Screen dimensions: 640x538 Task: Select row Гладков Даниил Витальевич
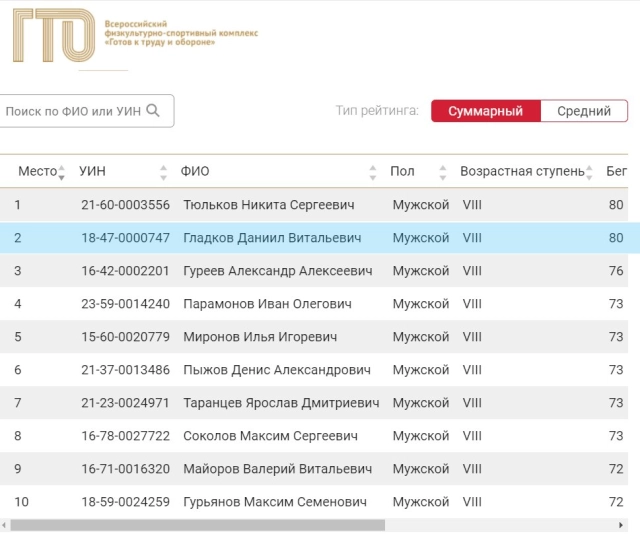click(320, 238)
